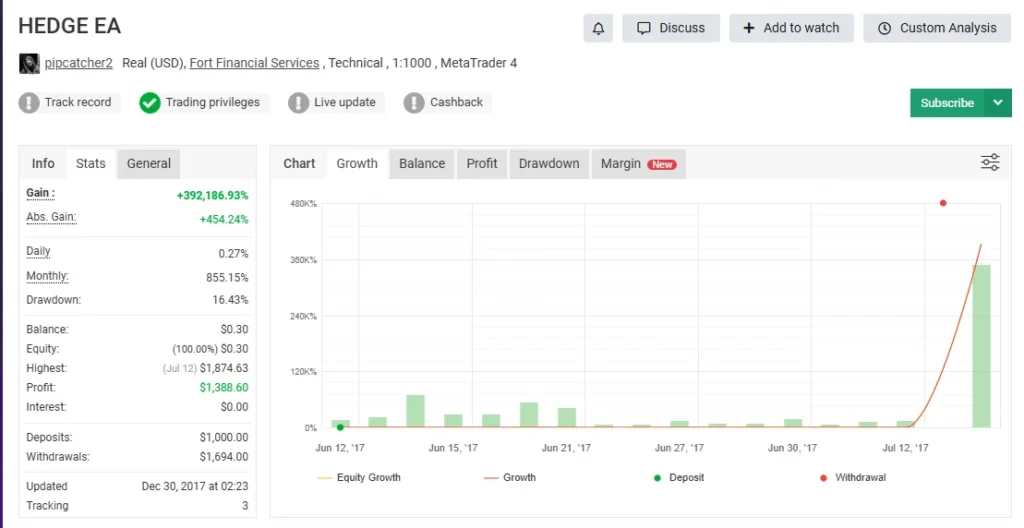Switch to the Drawdown chart tab
Screen dimensions: 1024x528
[549, 164]
